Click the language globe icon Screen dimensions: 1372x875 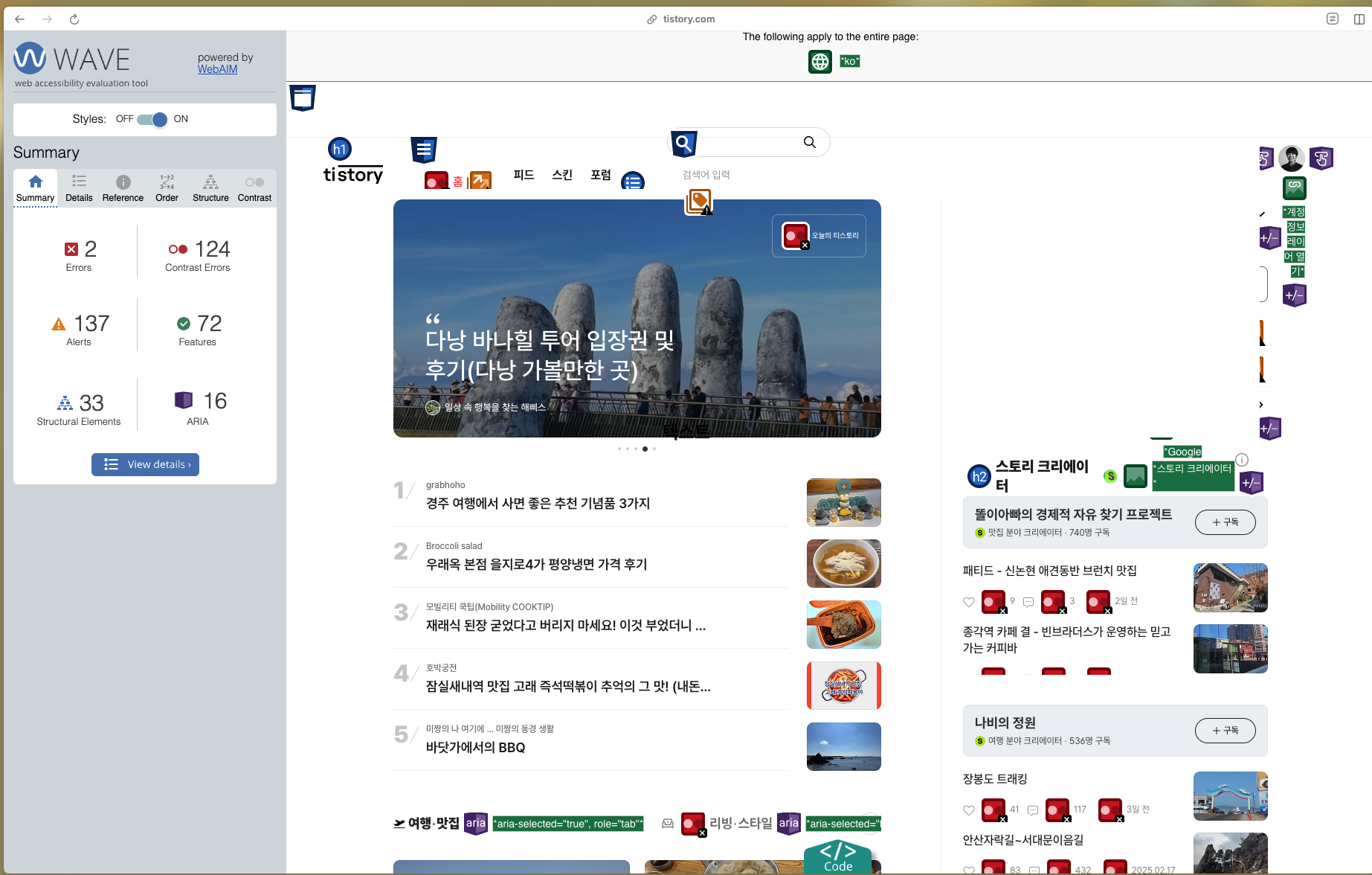point(820,62)
